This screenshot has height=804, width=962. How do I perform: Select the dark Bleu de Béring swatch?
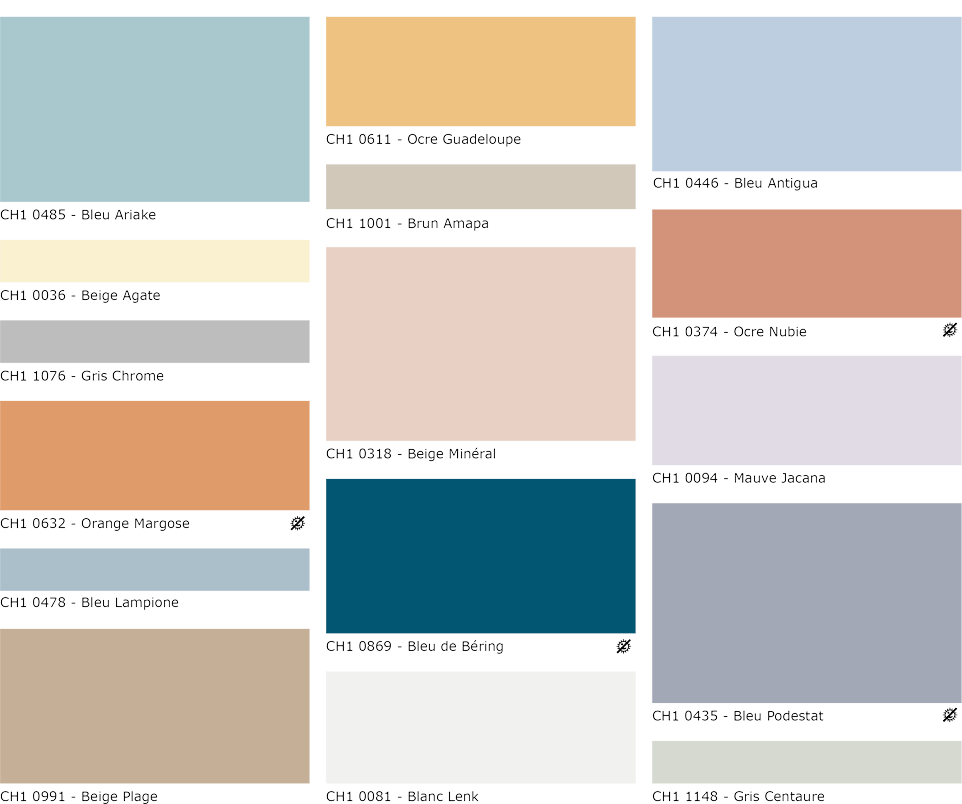click(481, 556)
